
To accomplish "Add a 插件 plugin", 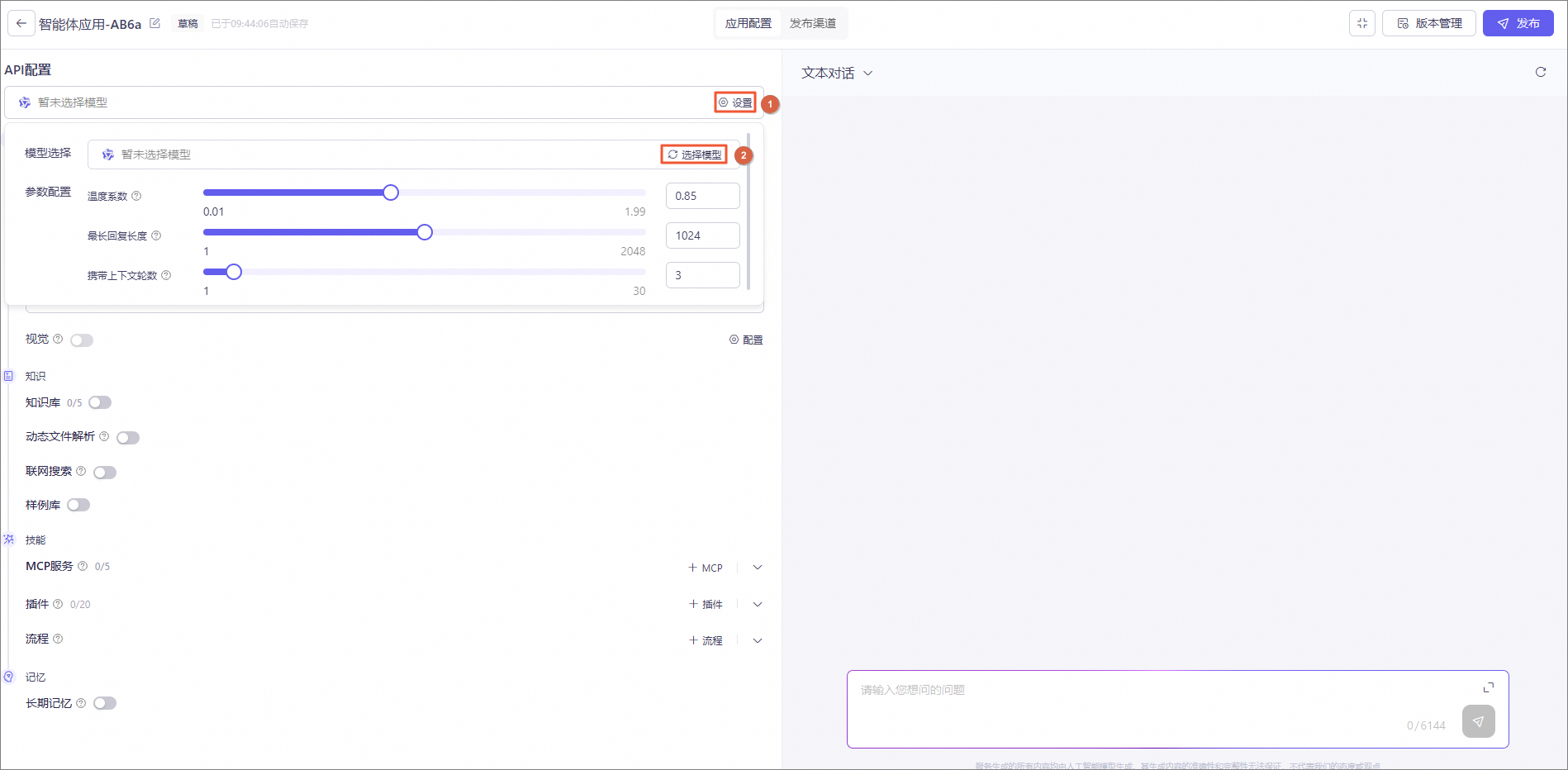I will 706,604.
